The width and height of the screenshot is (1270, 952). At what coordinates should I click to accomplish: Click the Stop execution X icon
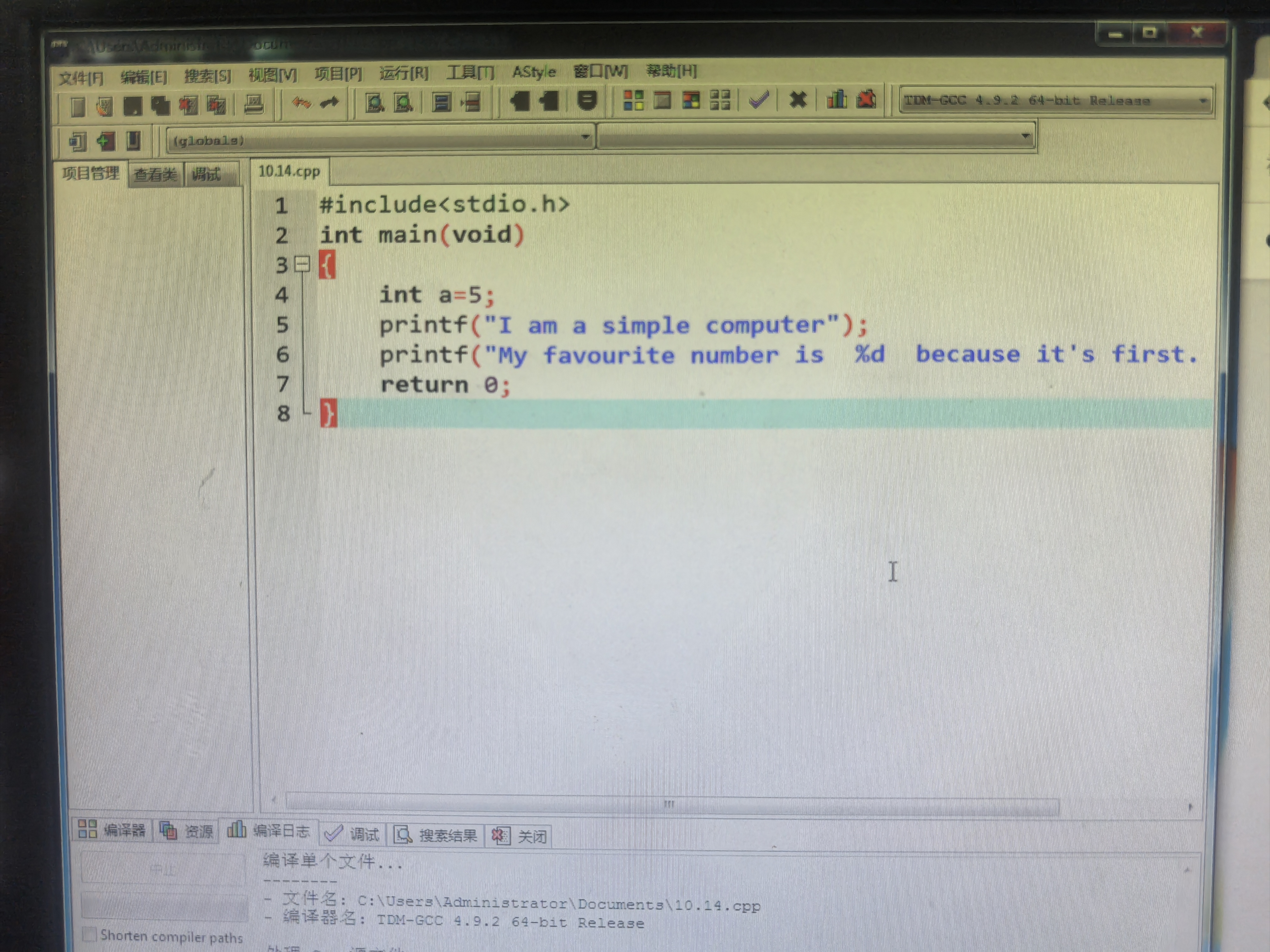[x=797, y=100]
